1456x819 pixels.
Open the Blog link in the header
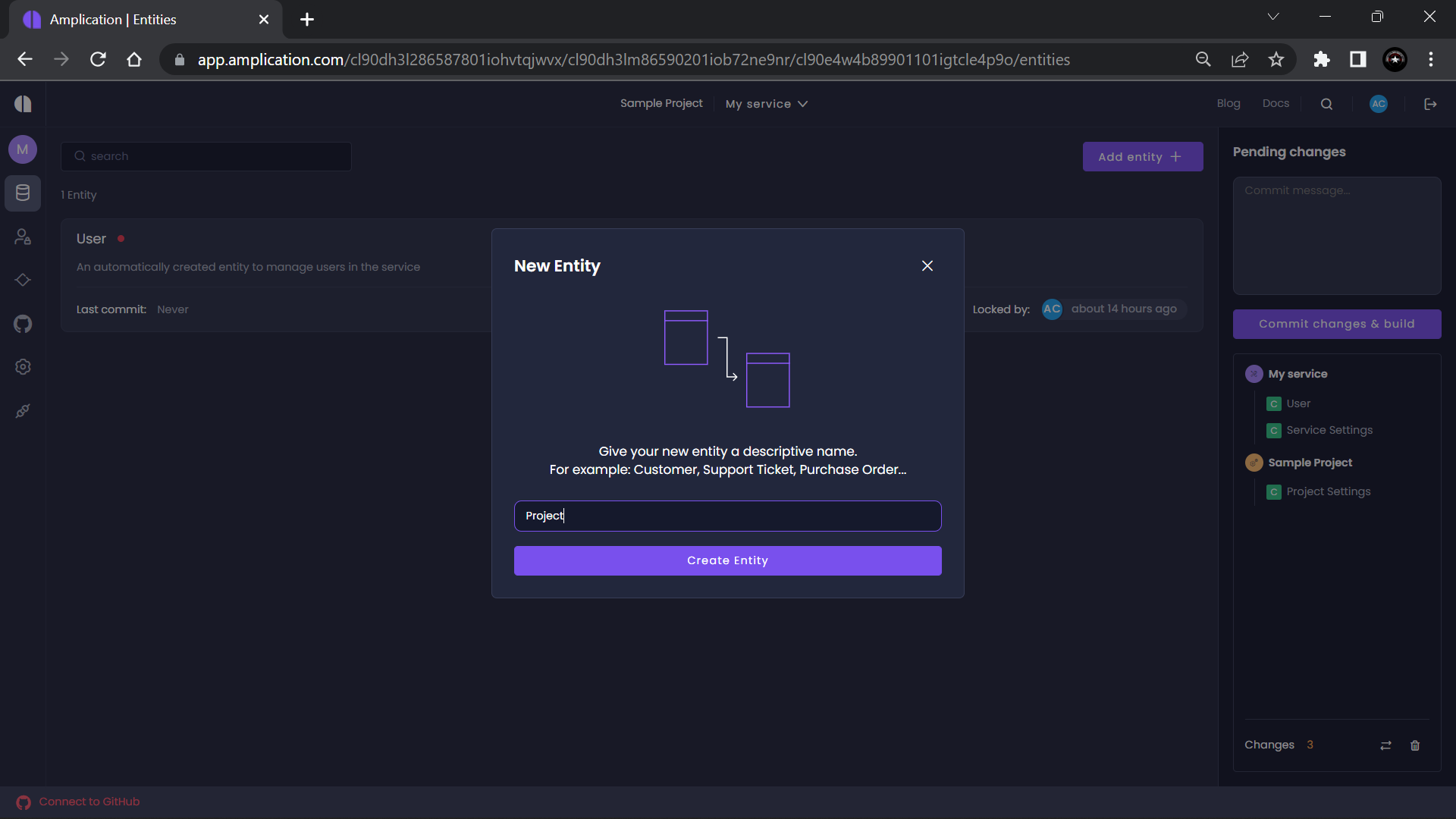(x=1228, y=103)
